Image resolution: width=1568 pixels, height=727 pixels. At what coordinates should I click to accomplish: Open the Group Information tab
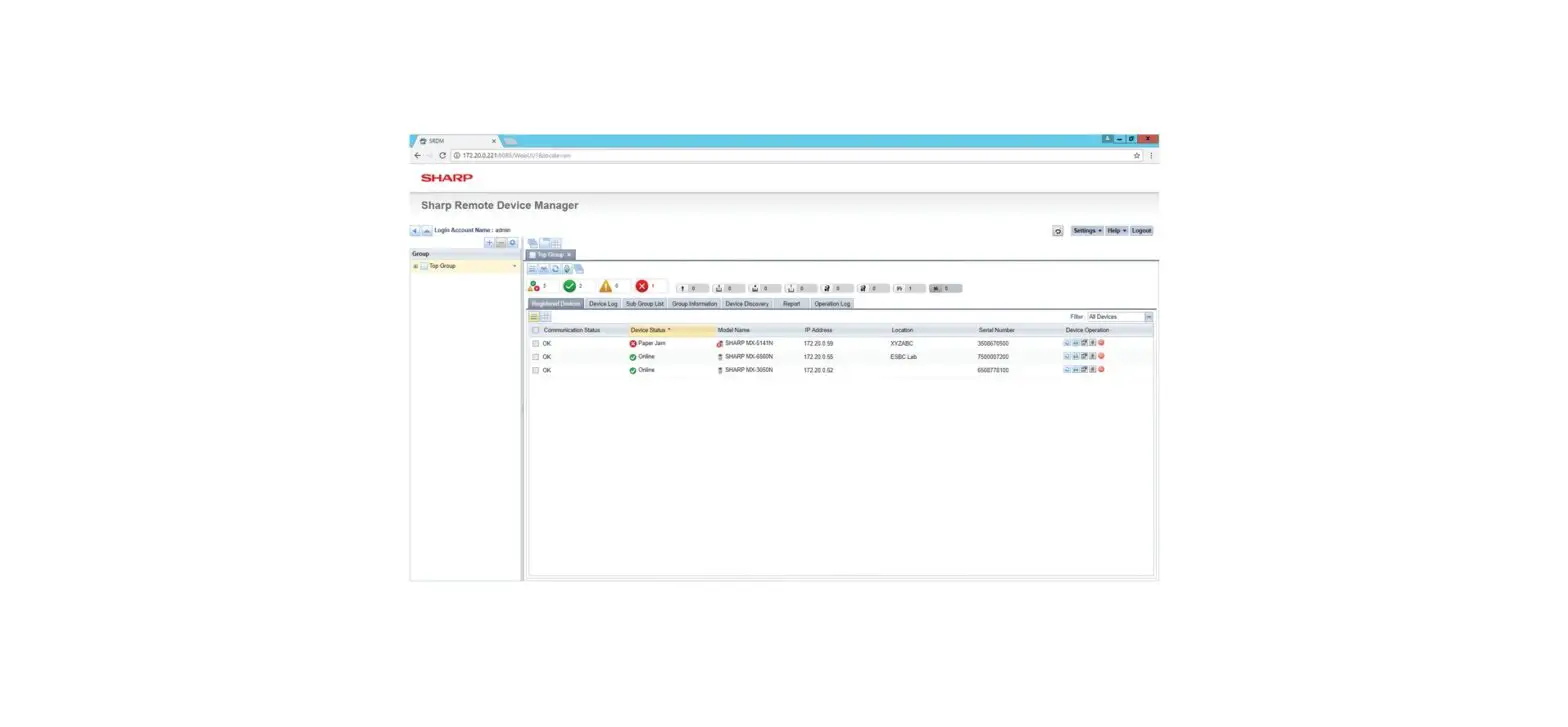[694, 303]
